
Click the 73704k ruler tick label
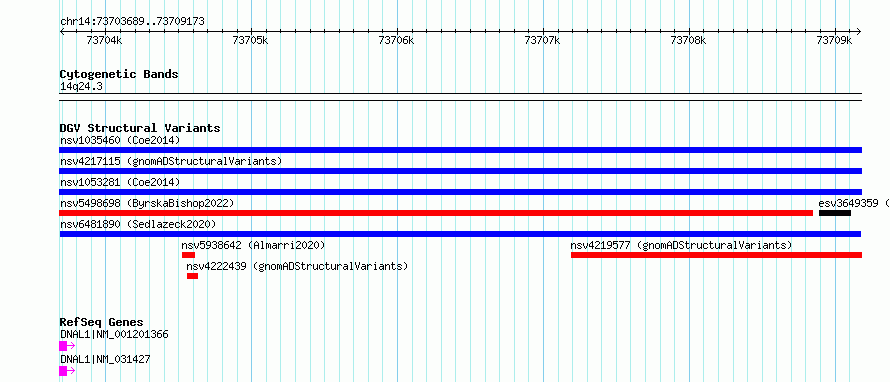(104, 40)
